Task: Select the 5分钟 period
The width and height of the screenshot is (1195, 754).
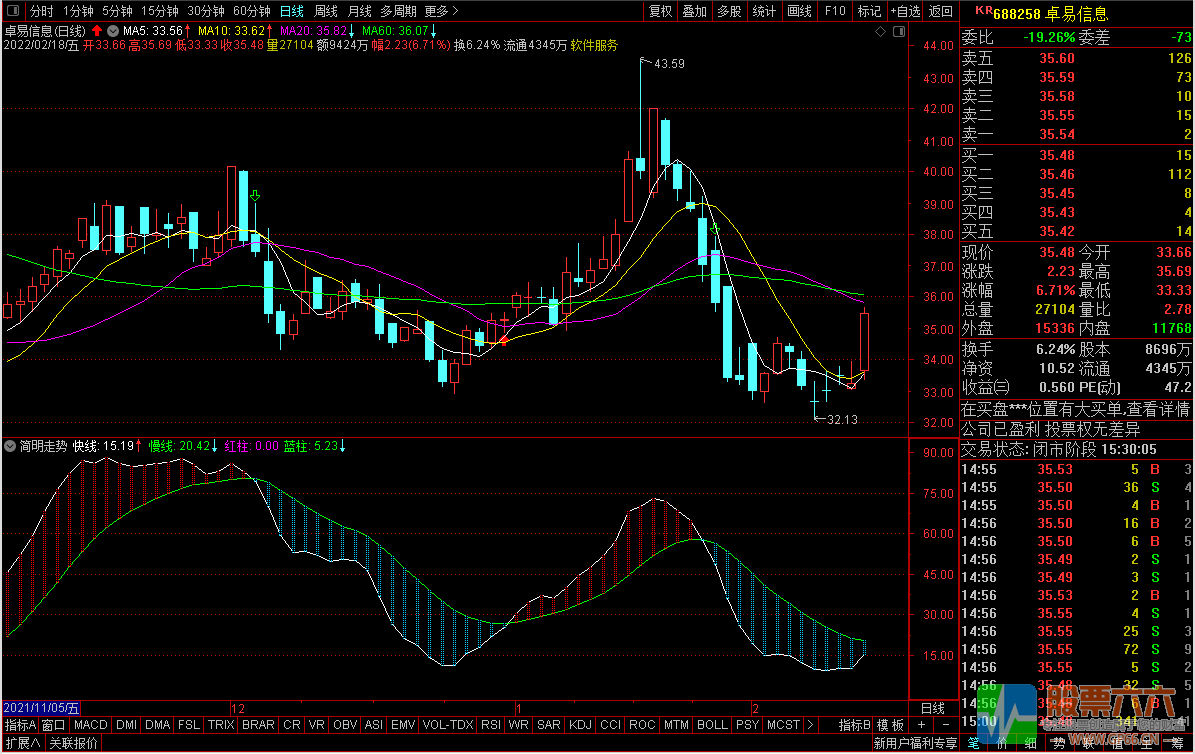Action: click(x=117, y=11)
